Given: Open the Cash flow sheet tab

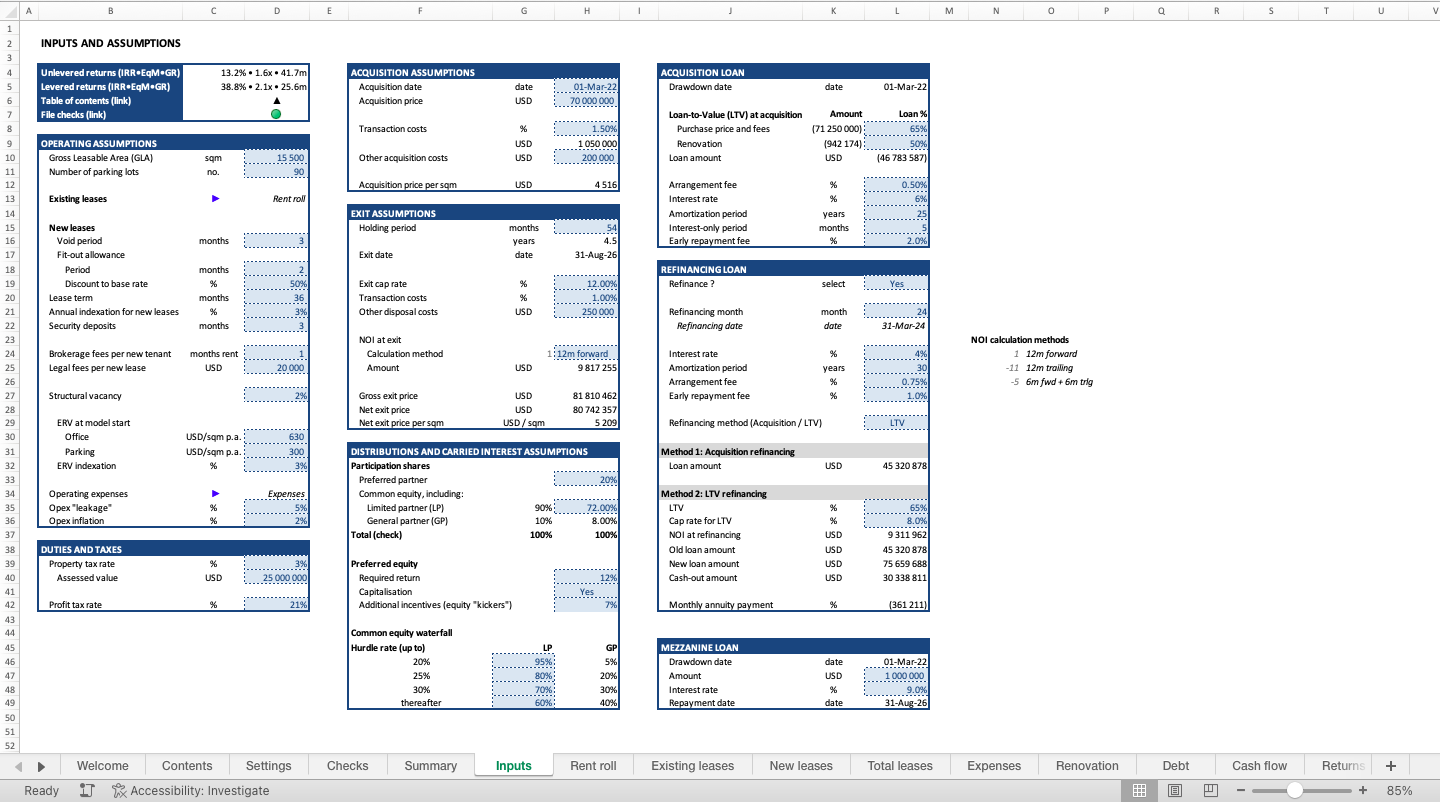Looking at the screenshot, I should (x=1259, y=766).
